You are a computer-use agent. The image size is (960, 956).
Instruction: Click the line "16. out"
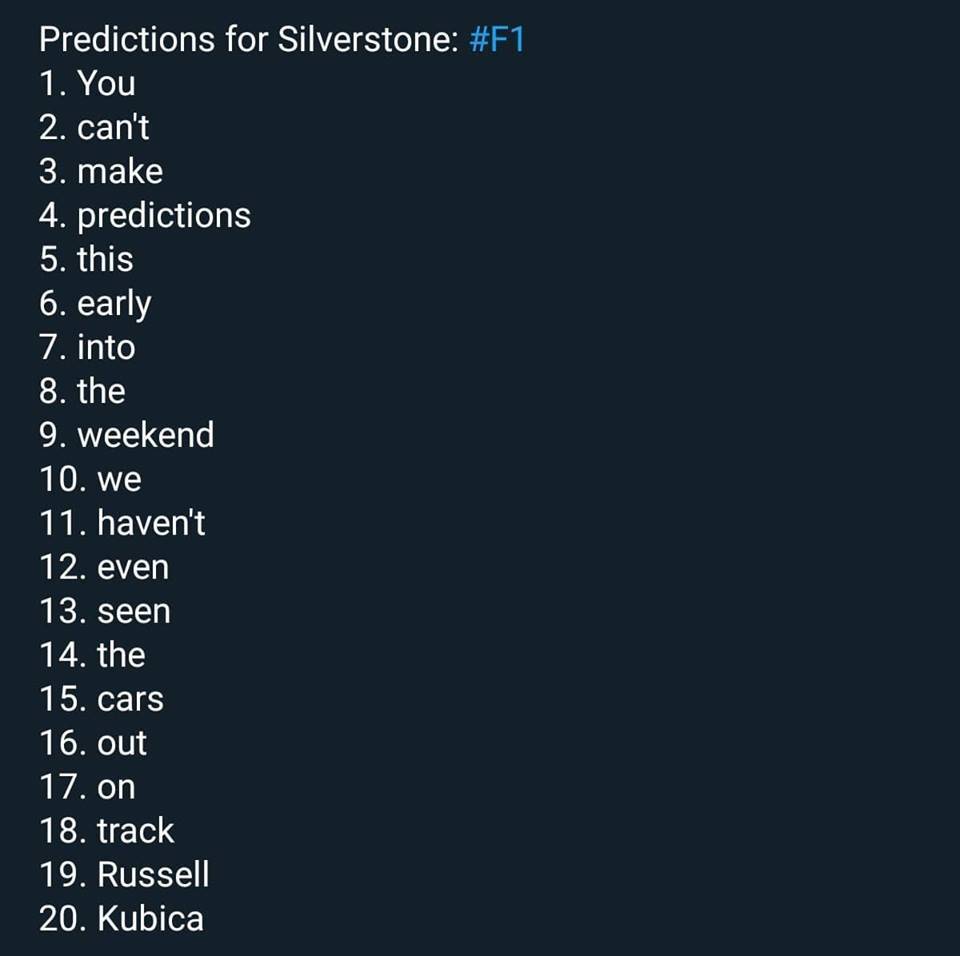tap(93, 744)
